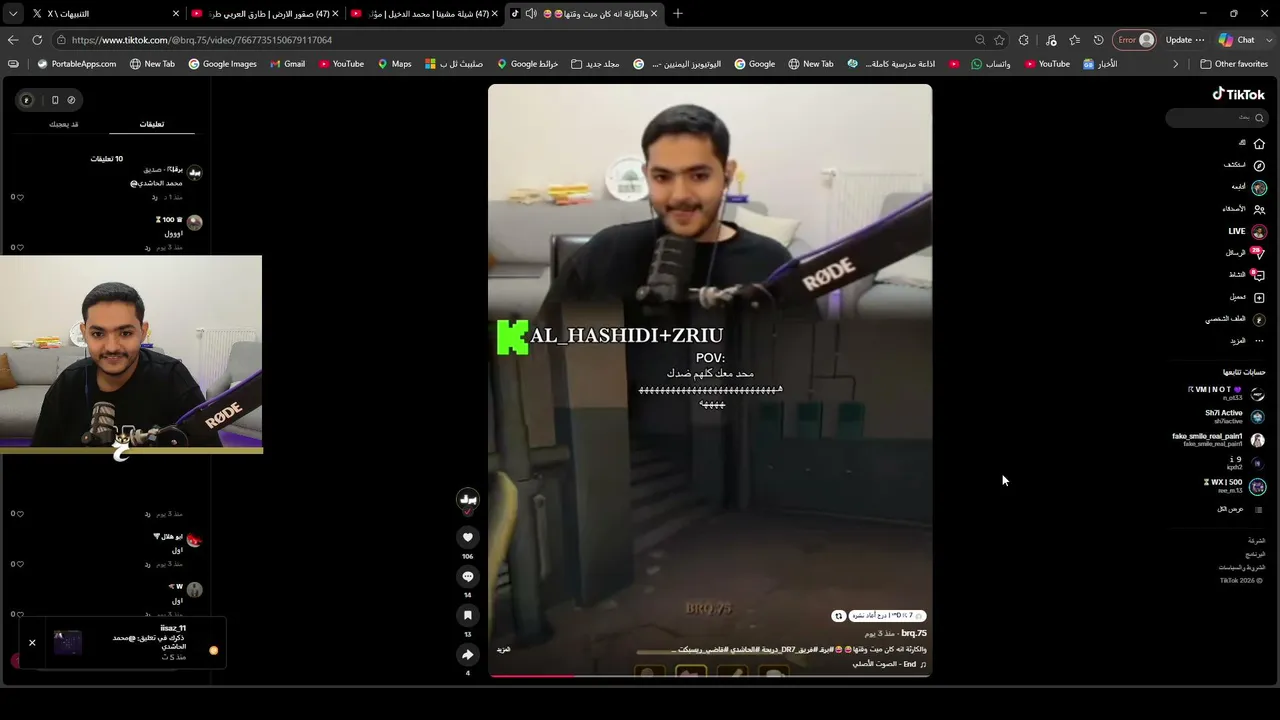Switch to the شيلة مشينا YouTube tab
Viewport: 1280px width, 720px height.
point(424,14)
